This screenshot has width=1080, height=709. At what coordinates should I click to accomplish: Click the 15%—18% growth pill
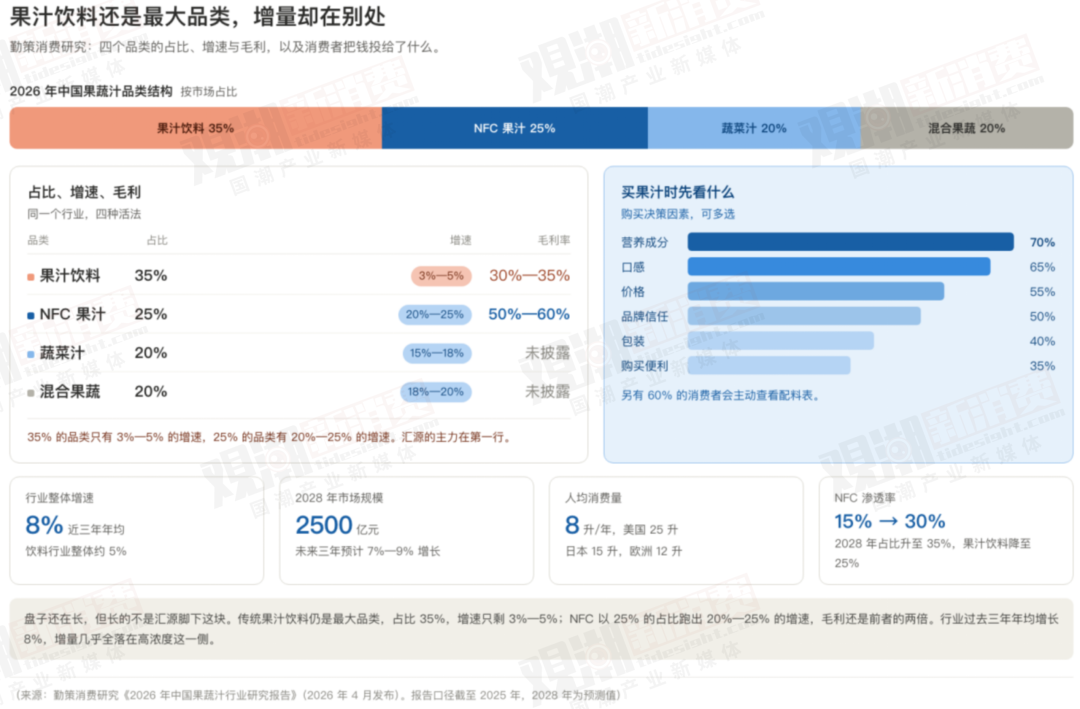click(437, 353)
